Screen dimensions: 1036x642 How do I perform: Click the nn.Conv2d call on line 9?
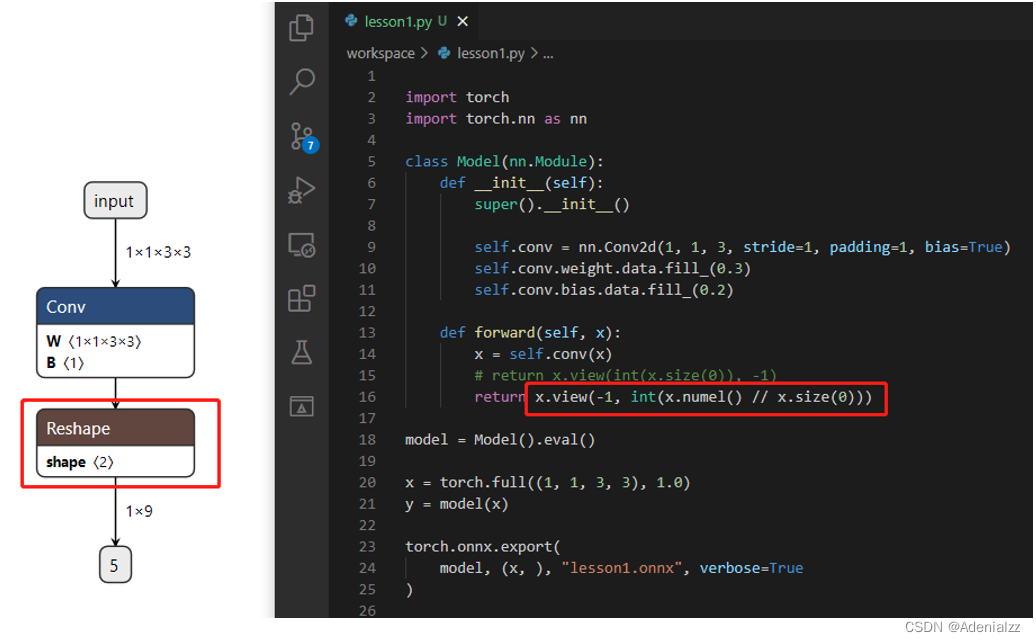795,247
